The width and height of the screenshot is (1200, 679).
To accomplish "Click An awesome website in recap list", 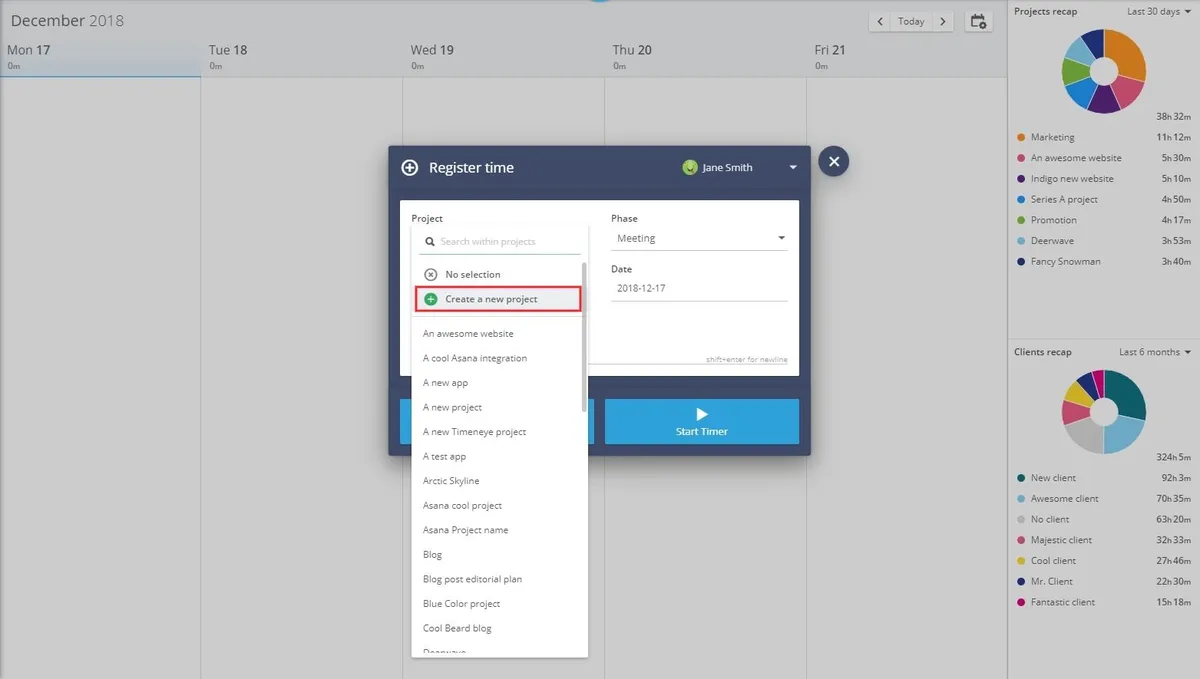I will click(x=1076, y=158).
